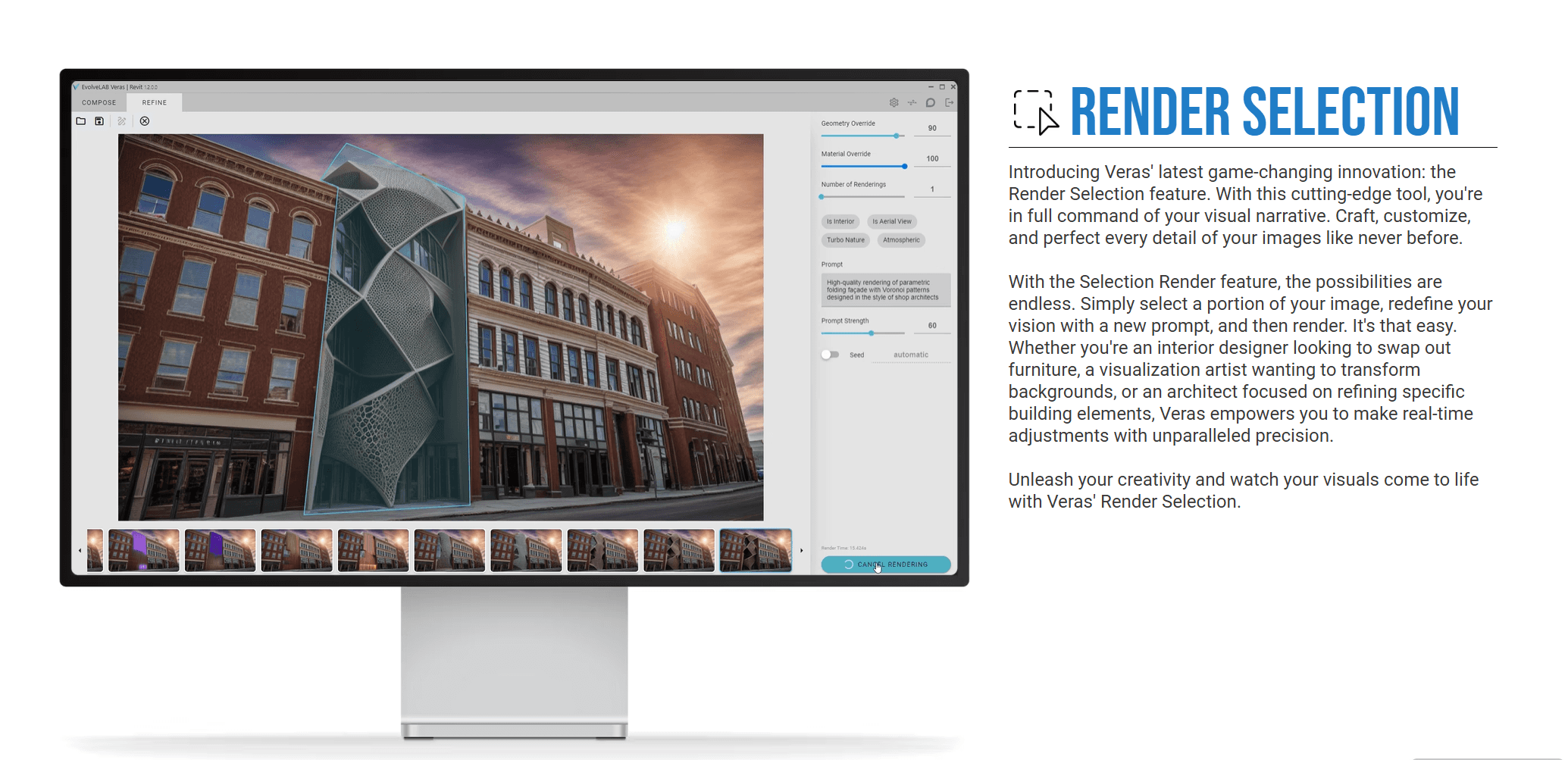
Task: Open the settings gear in Veras header
Action: coord(894,102)
